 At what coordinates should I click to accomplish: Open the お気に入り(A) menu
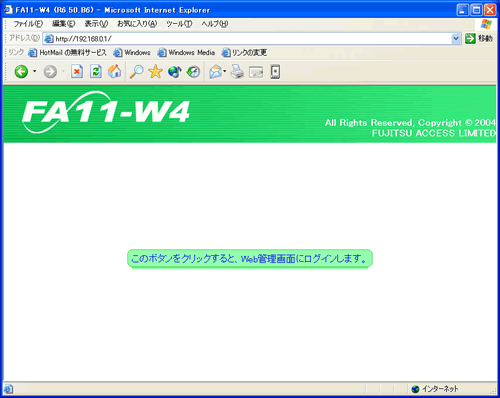(x=137, y=24)
